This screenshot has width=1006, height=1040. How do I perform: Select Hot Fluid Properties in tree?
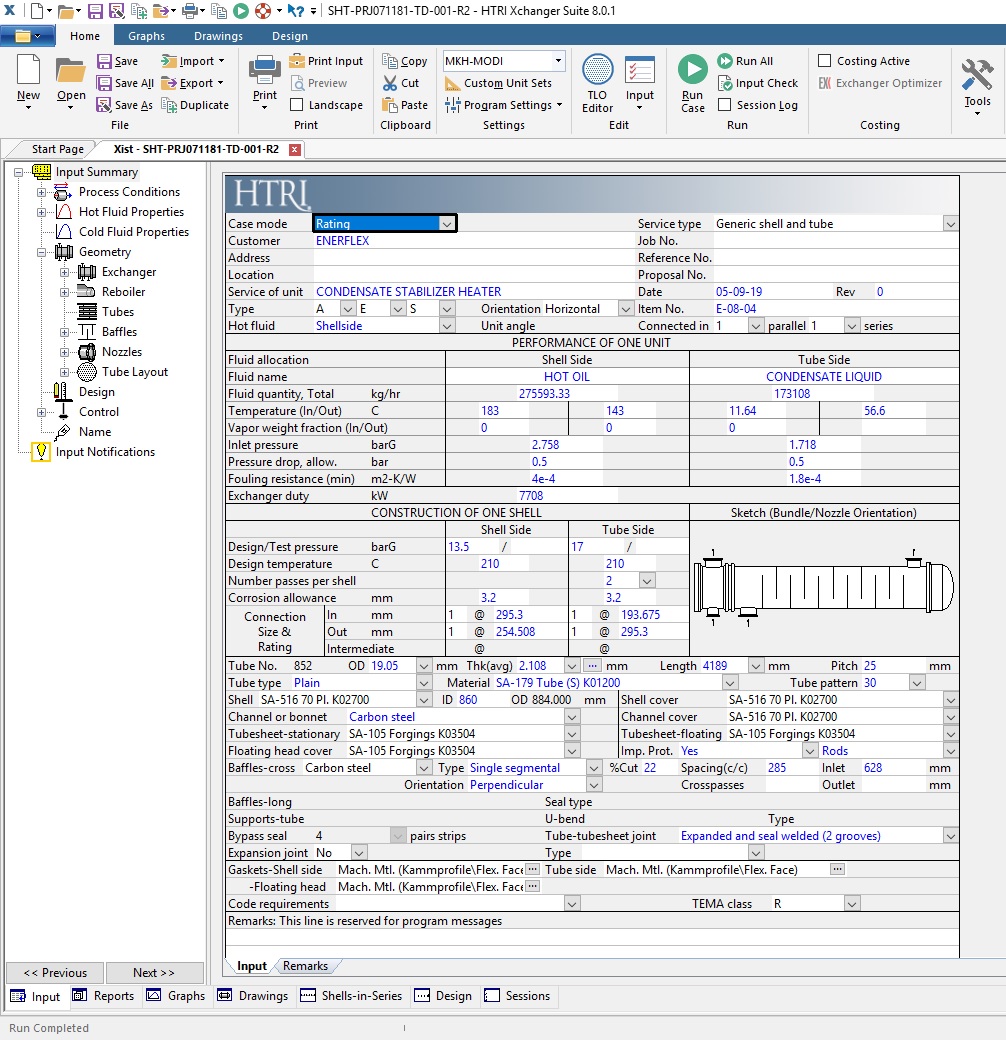point(131,212)
